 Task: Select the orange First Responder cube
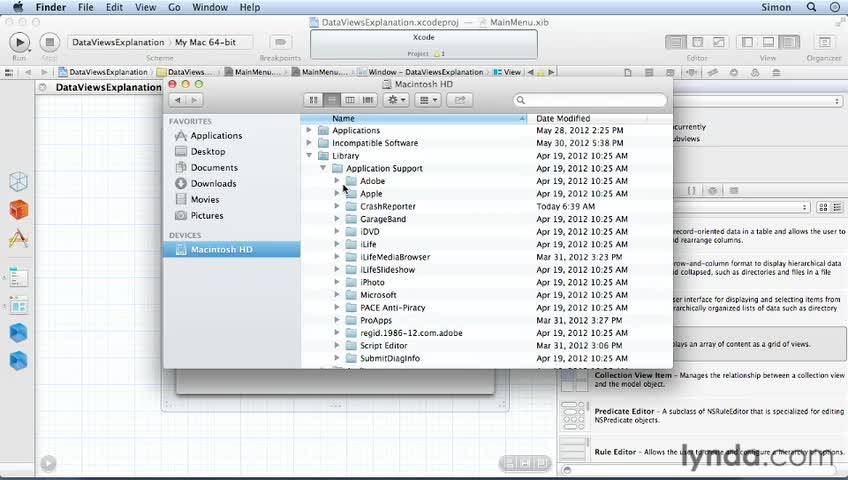18,210
